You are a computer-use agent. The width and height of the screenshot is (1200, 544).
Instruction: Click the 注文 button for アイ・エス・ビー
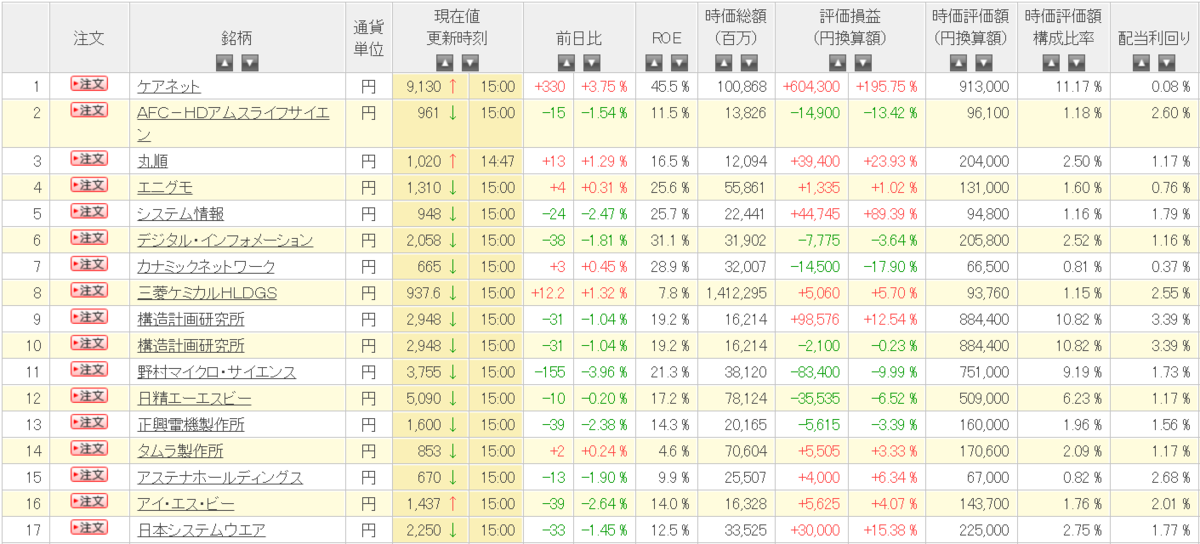pos(89,501)
